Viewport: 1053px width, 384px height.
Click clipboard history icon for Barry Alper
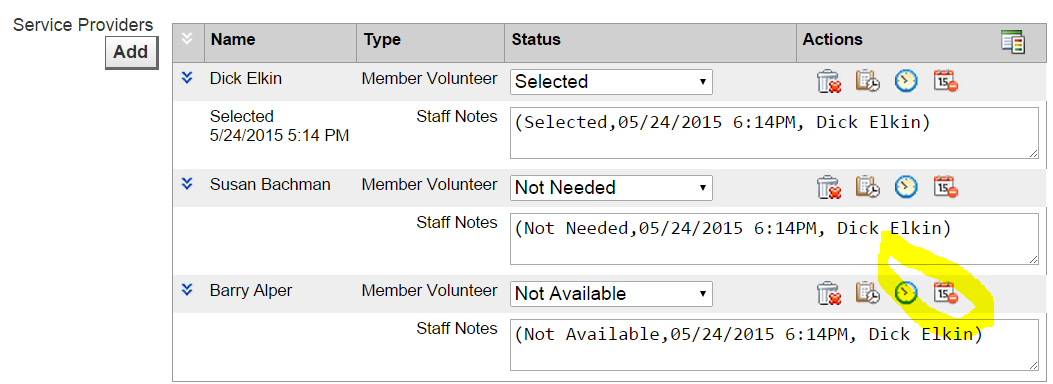pos(868,293)
